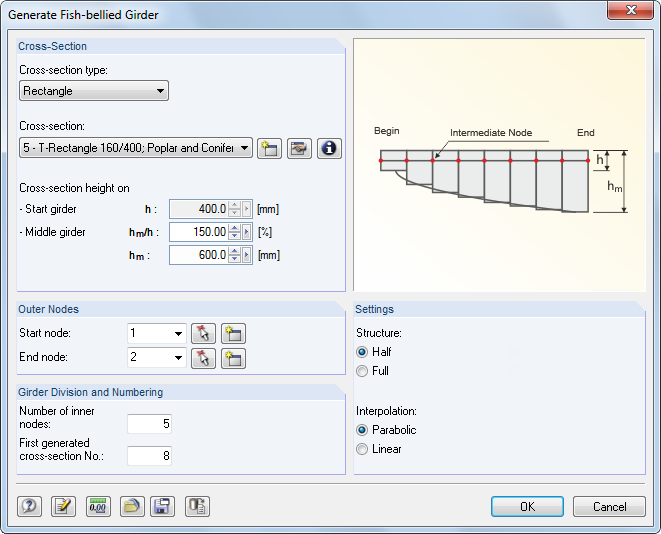Show cross-section info icon
Screen dimensions: 661x534
click(x=329, y=148)
